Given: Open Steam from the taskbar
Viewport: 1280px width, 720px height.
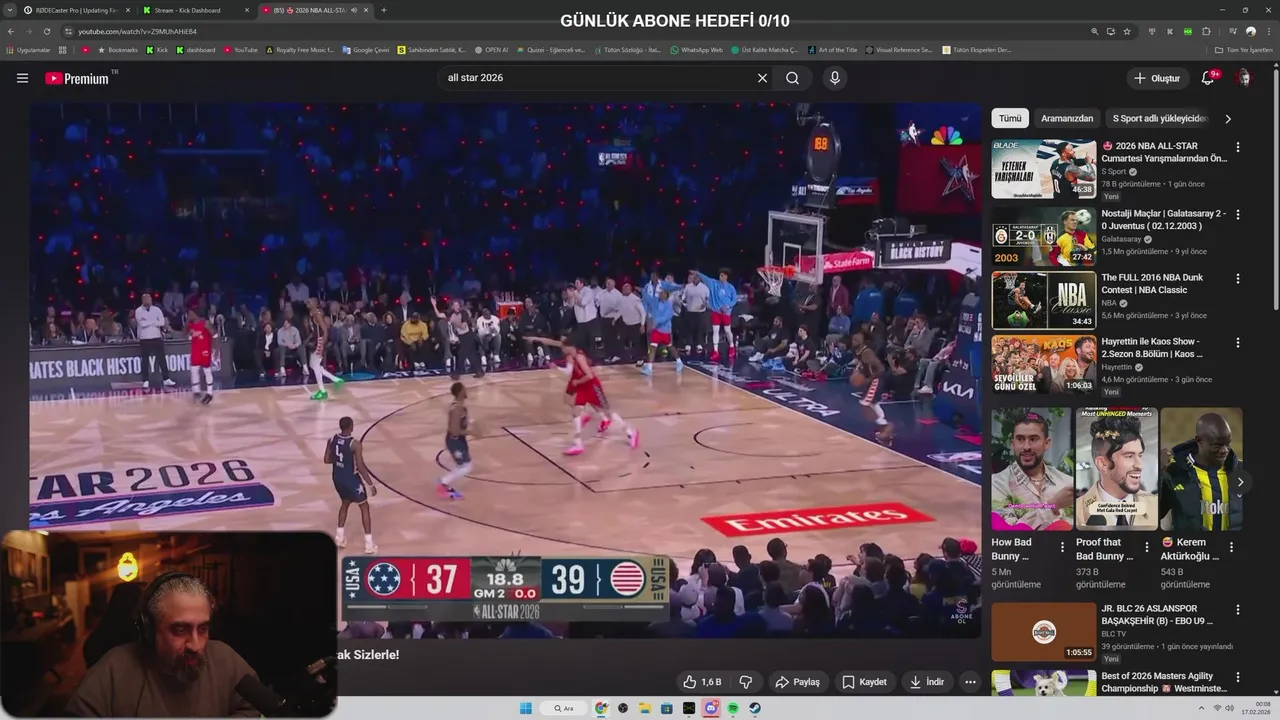Looking at the screenshot, I should [755, 708].
